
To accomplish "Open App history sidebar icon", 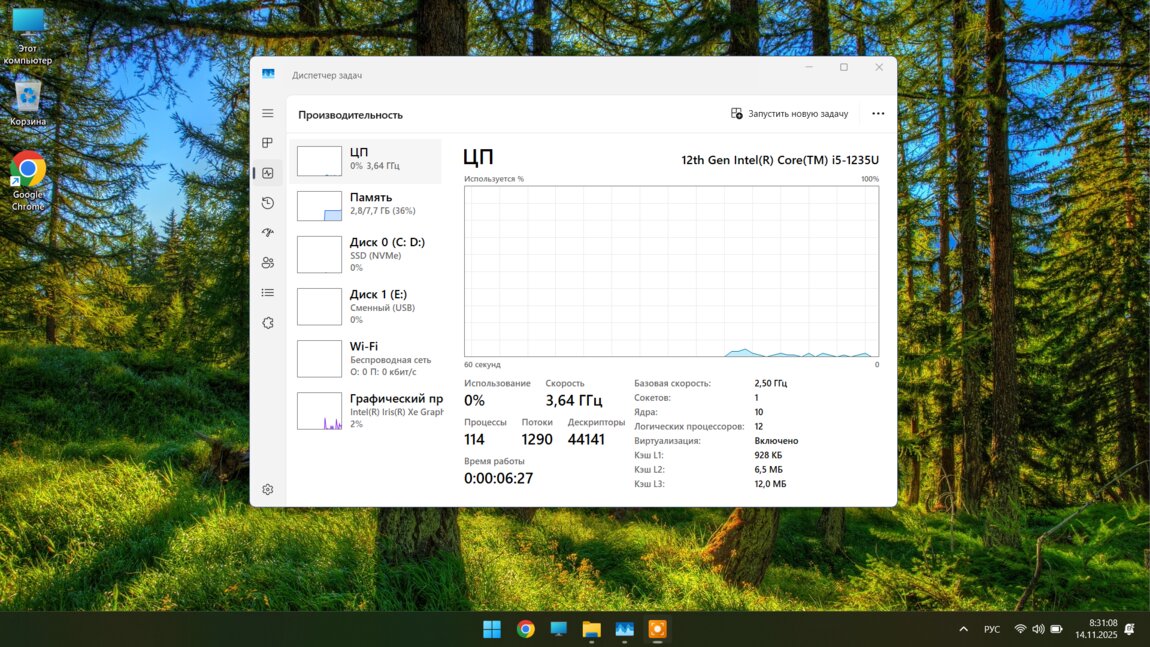I will 267,203.
